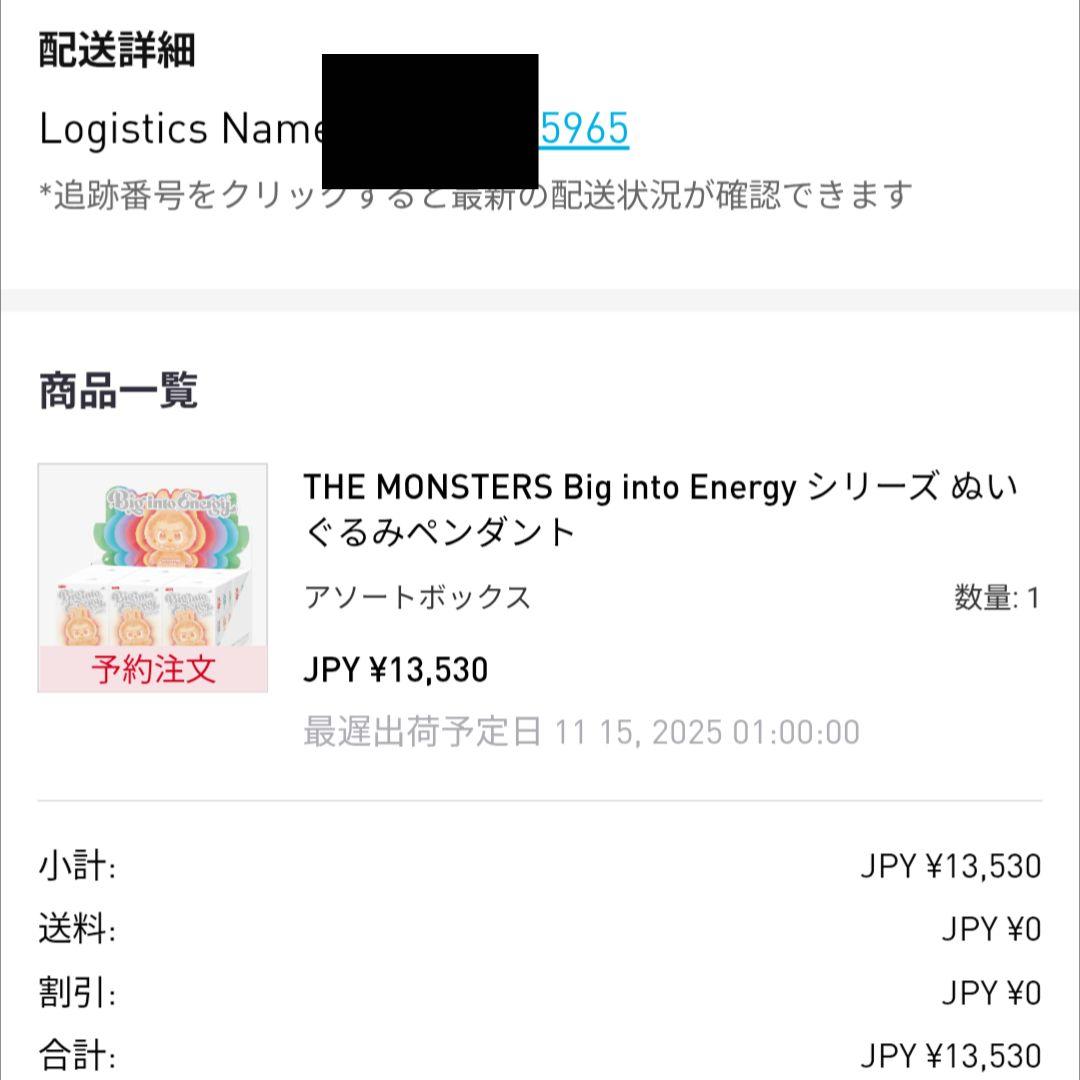Click the 予約注文 preorder badge
Screen dimensions: 1080x1080
150,672
